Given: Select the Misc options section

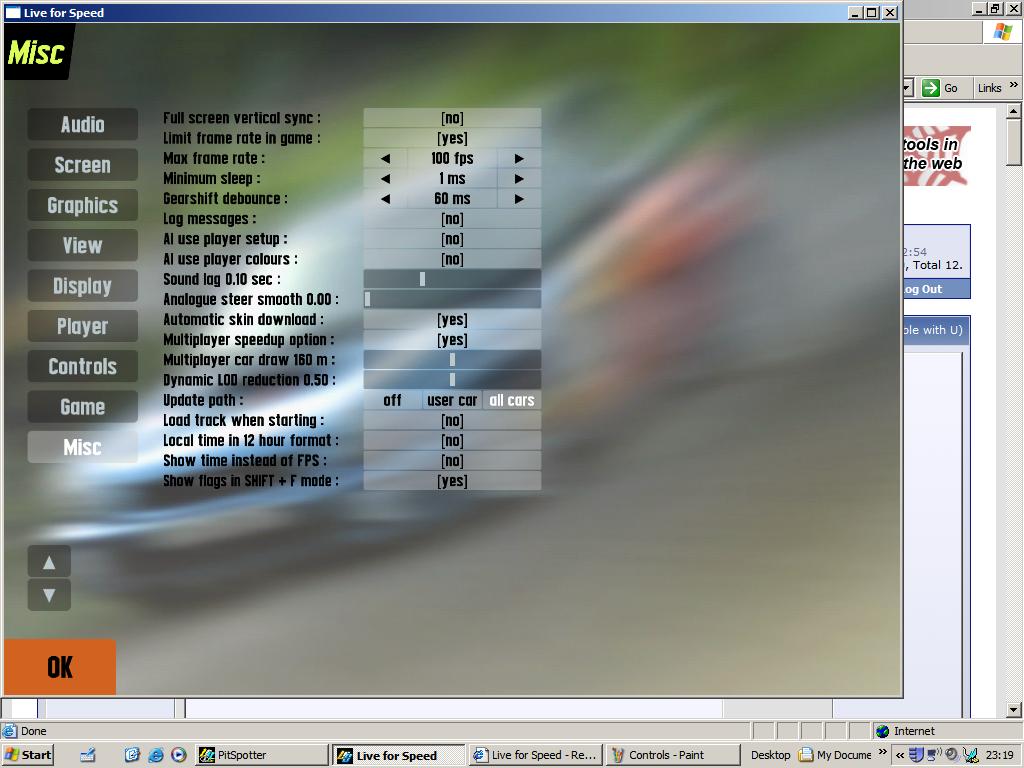Looking at the screenshot, I should pos(82,447).
